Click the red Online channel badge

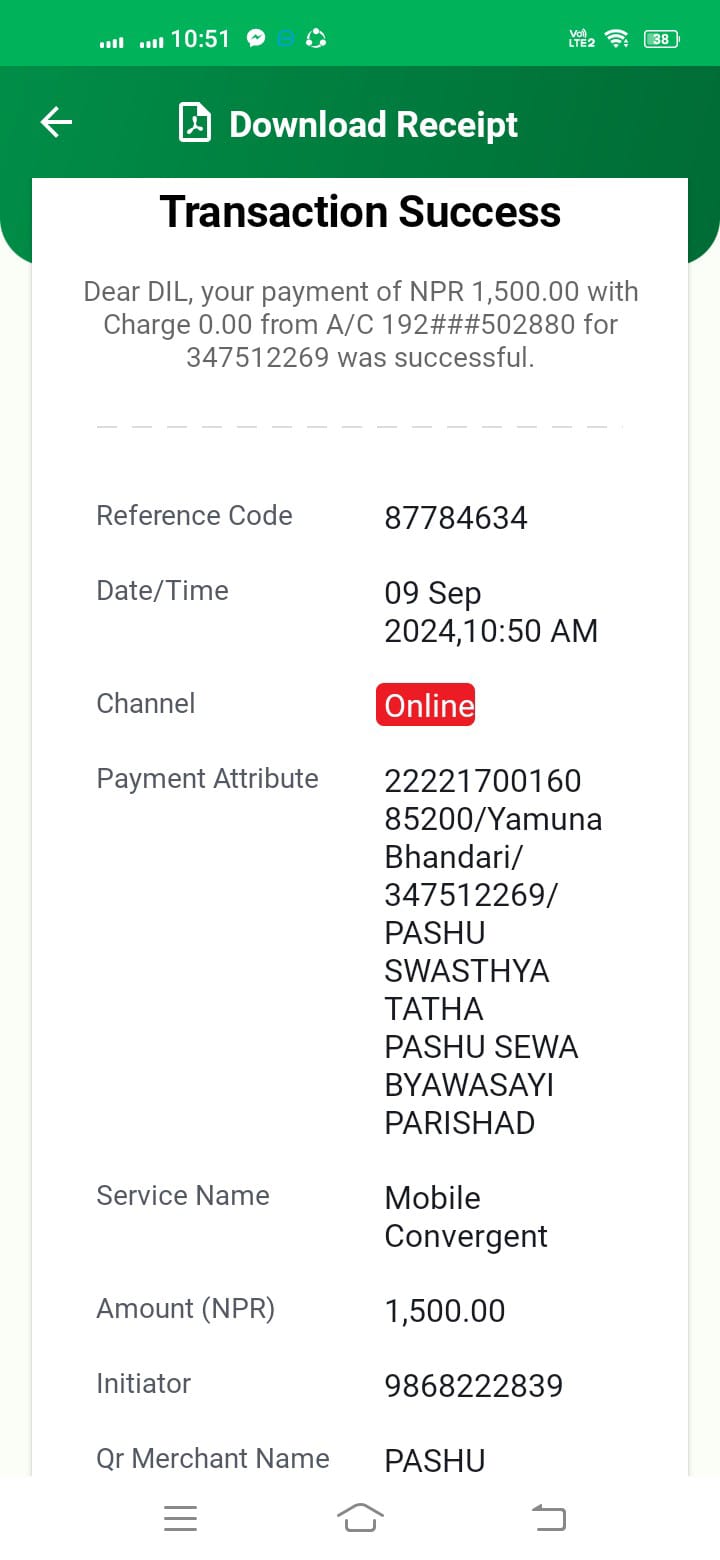tap(425, 705)
